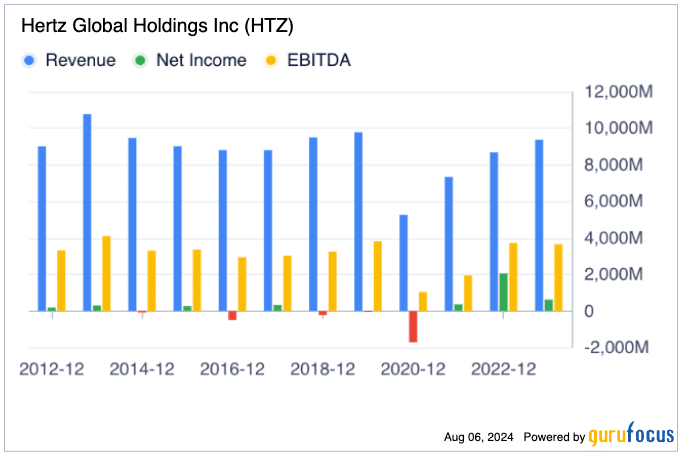The image size is (682, 455).
Task: Click the 2022-12 green net income bar
Action: tap(504, 292)
